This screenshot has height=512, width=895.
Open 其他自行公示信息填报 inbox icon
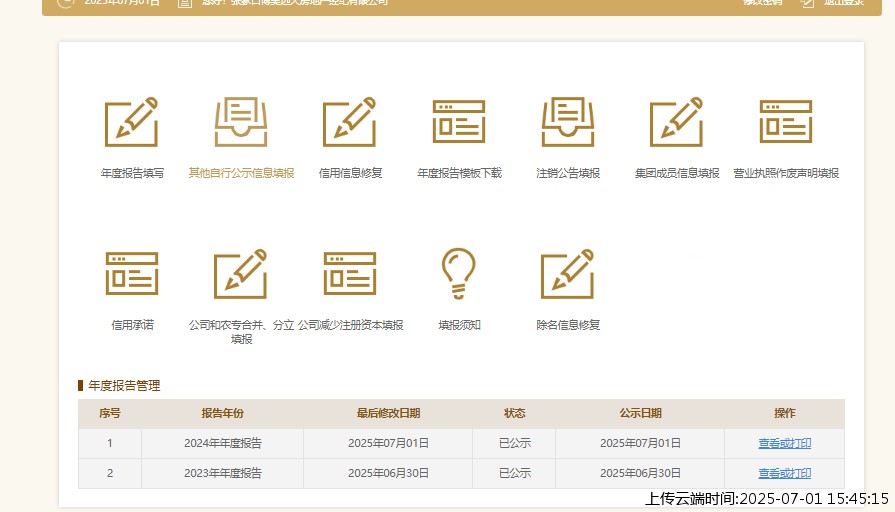tap(240, 122)
